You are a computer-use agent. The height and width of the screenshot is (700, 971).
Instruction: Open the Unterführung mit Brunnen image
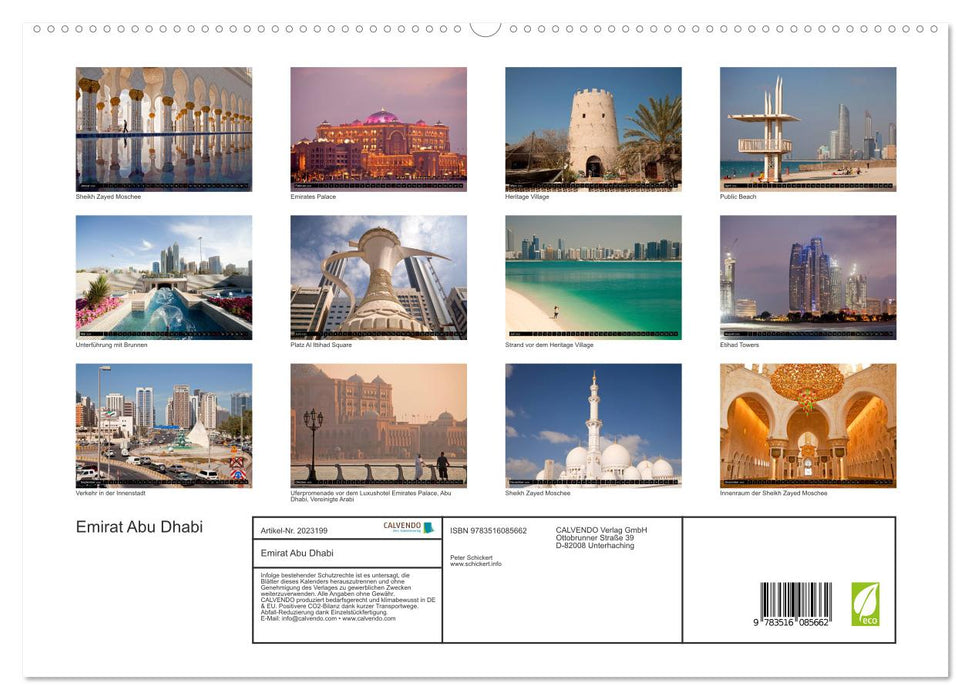(x=163, y=275)
